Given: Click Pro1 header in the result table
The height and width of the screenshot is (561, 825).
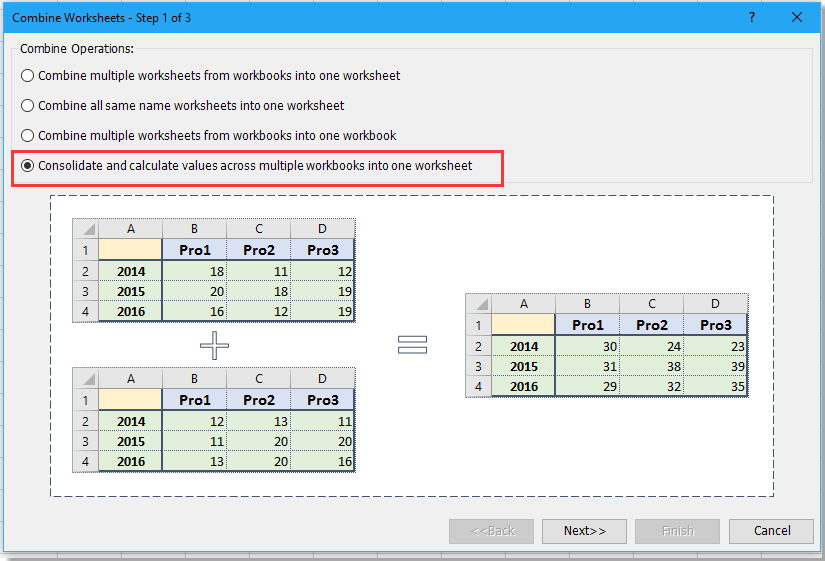Looking at the screenshot, I should point(587,325).
